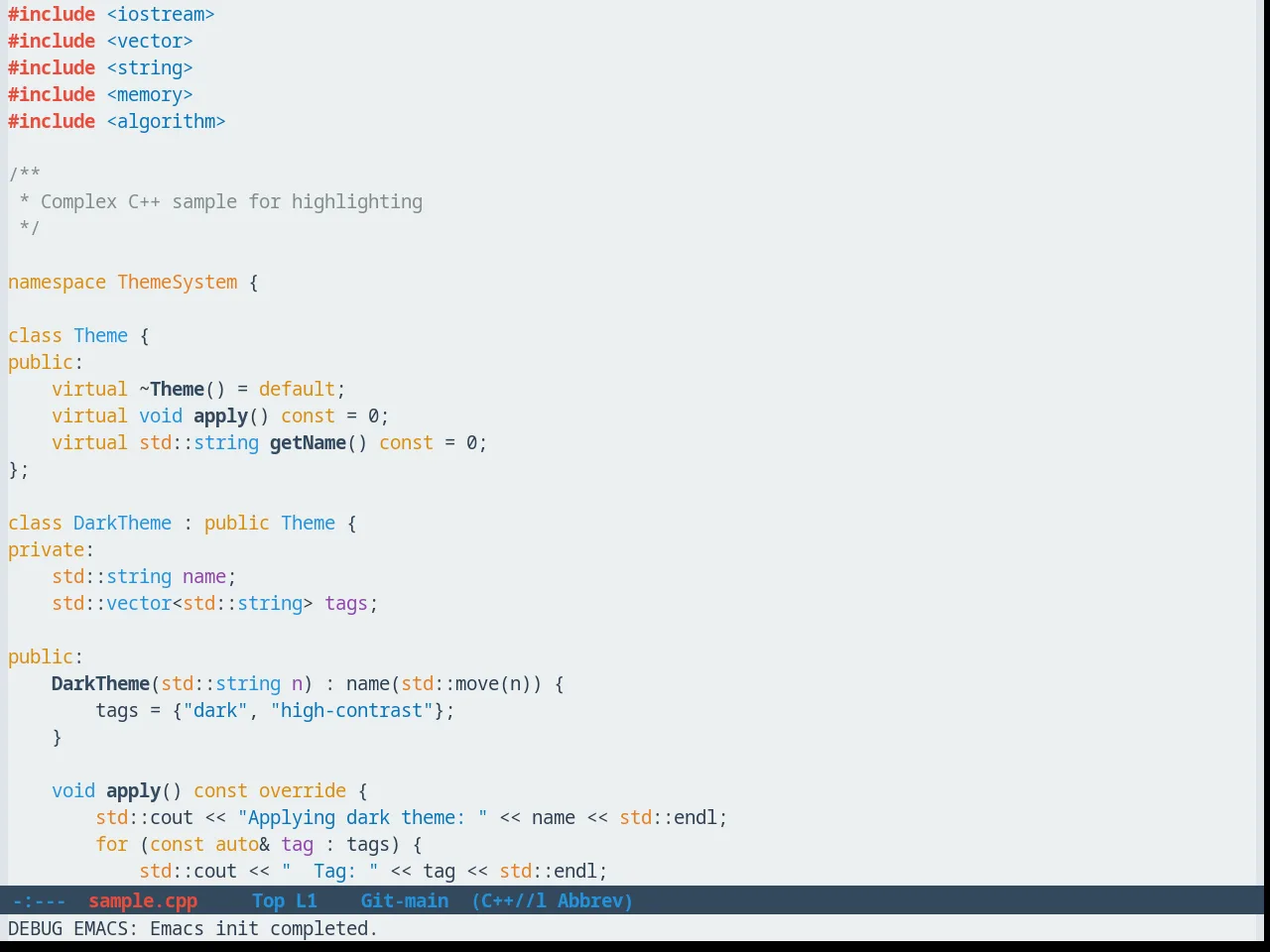The width and height of the screenshot is (1270, 952).
Task: Click 'override' keyword in apply method
Action: (x=303, y=790)
